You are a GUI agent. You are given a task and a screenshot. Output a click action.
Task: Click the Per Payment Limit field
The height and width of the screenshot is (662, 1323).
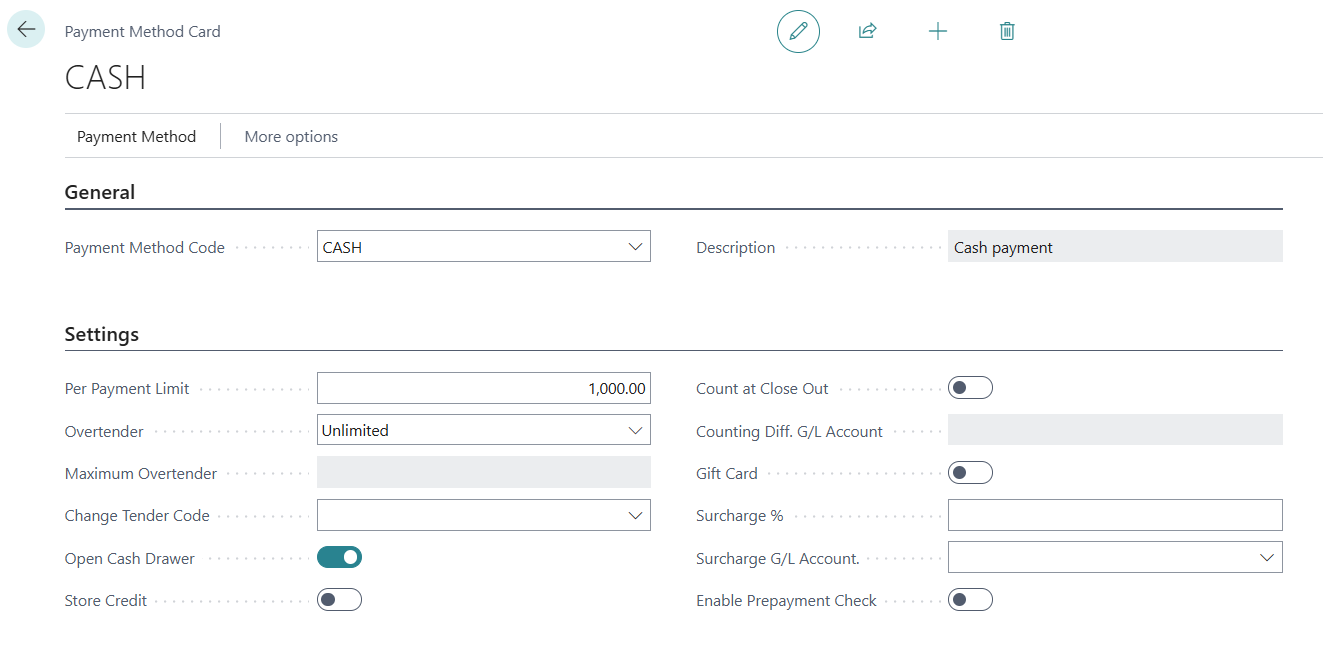coord(484,388)
